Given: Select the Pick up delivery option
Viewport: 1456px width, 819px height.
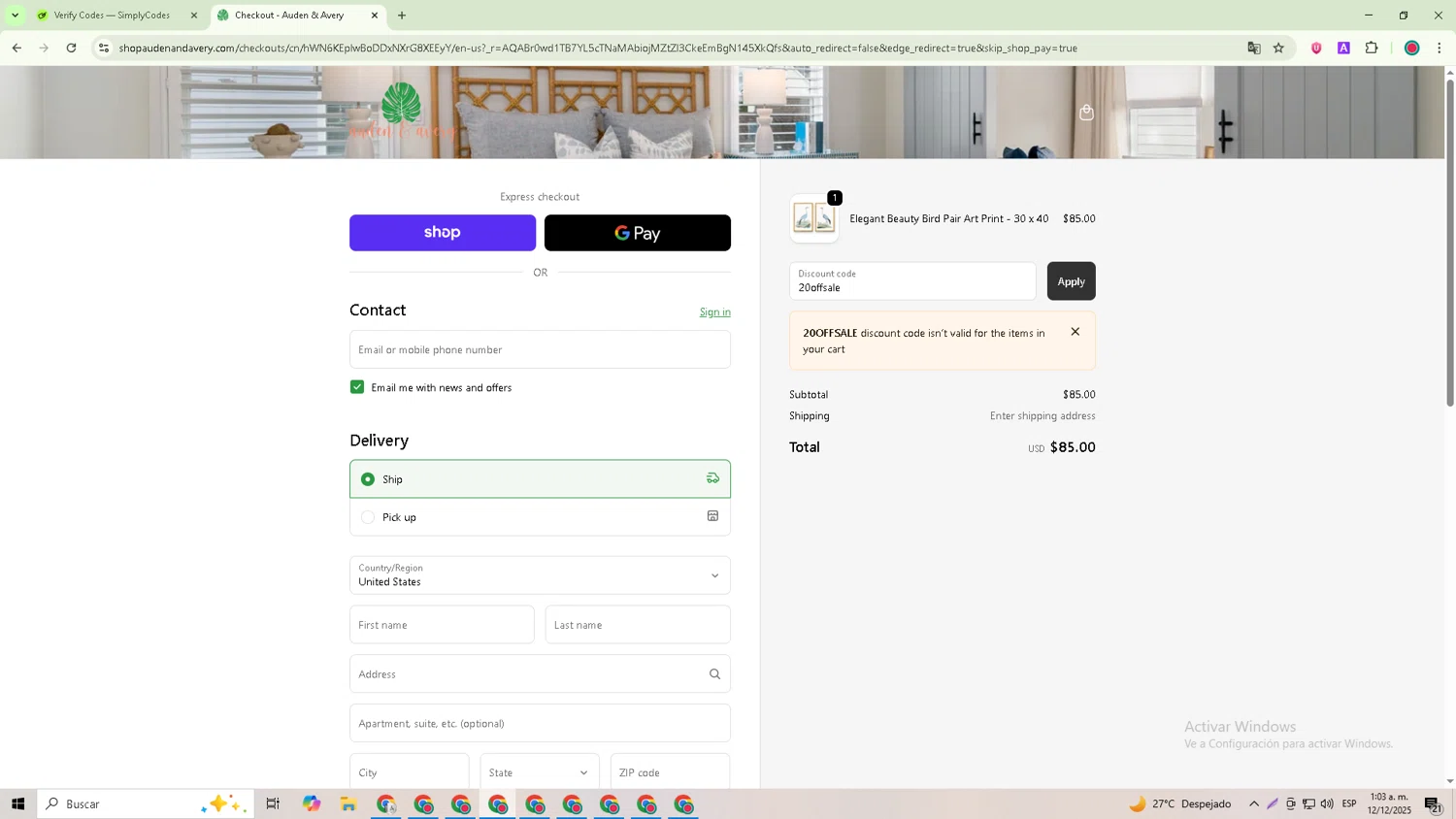Looking at the screenshot, I should coord(540,517).
